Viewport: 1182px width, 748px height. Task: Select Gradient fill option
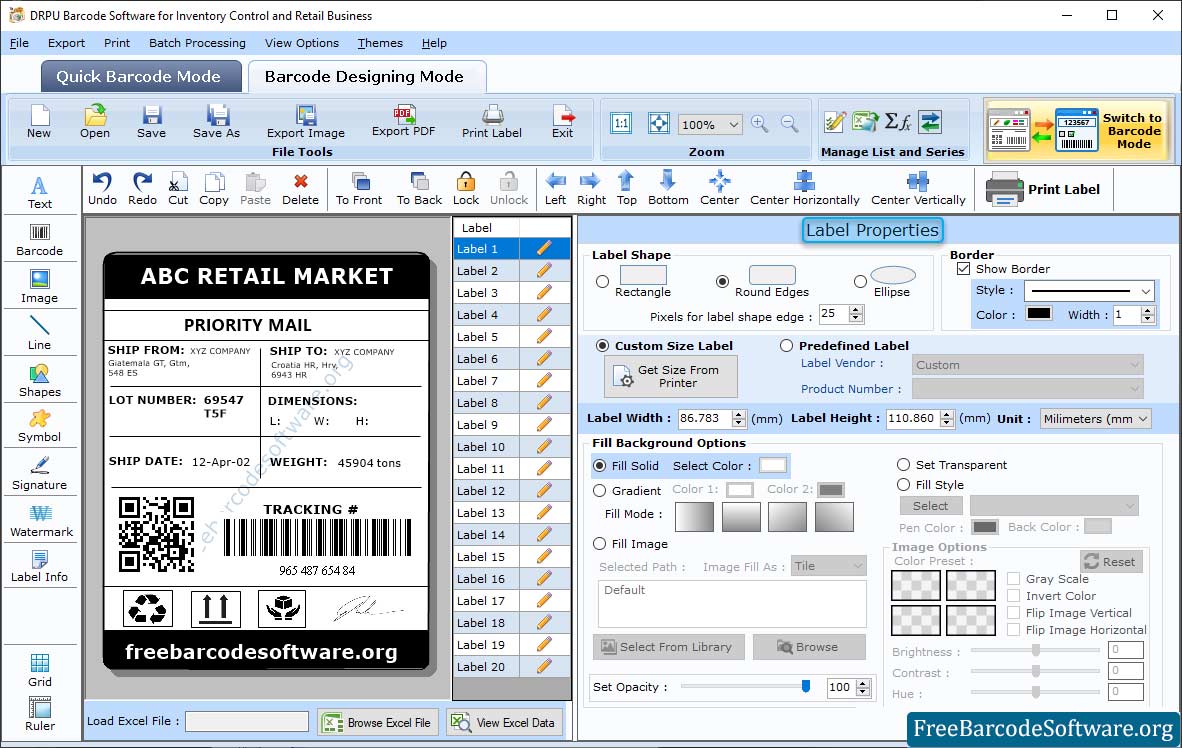[599, 490]
